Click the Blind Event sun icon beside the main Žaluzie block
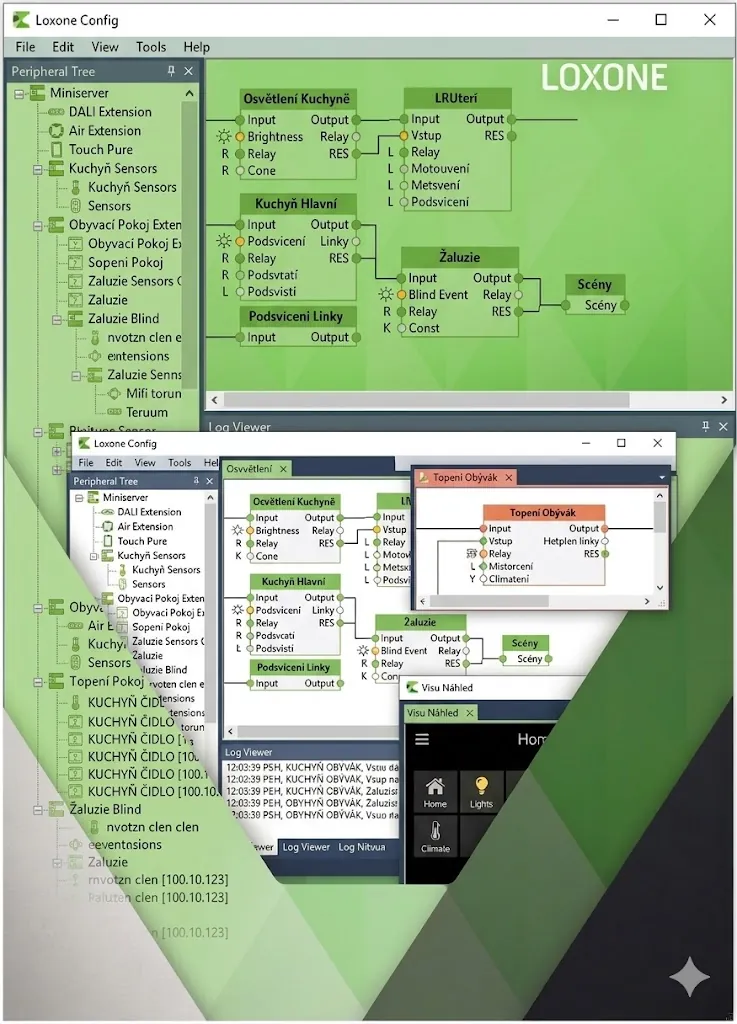 click(385, 295)
